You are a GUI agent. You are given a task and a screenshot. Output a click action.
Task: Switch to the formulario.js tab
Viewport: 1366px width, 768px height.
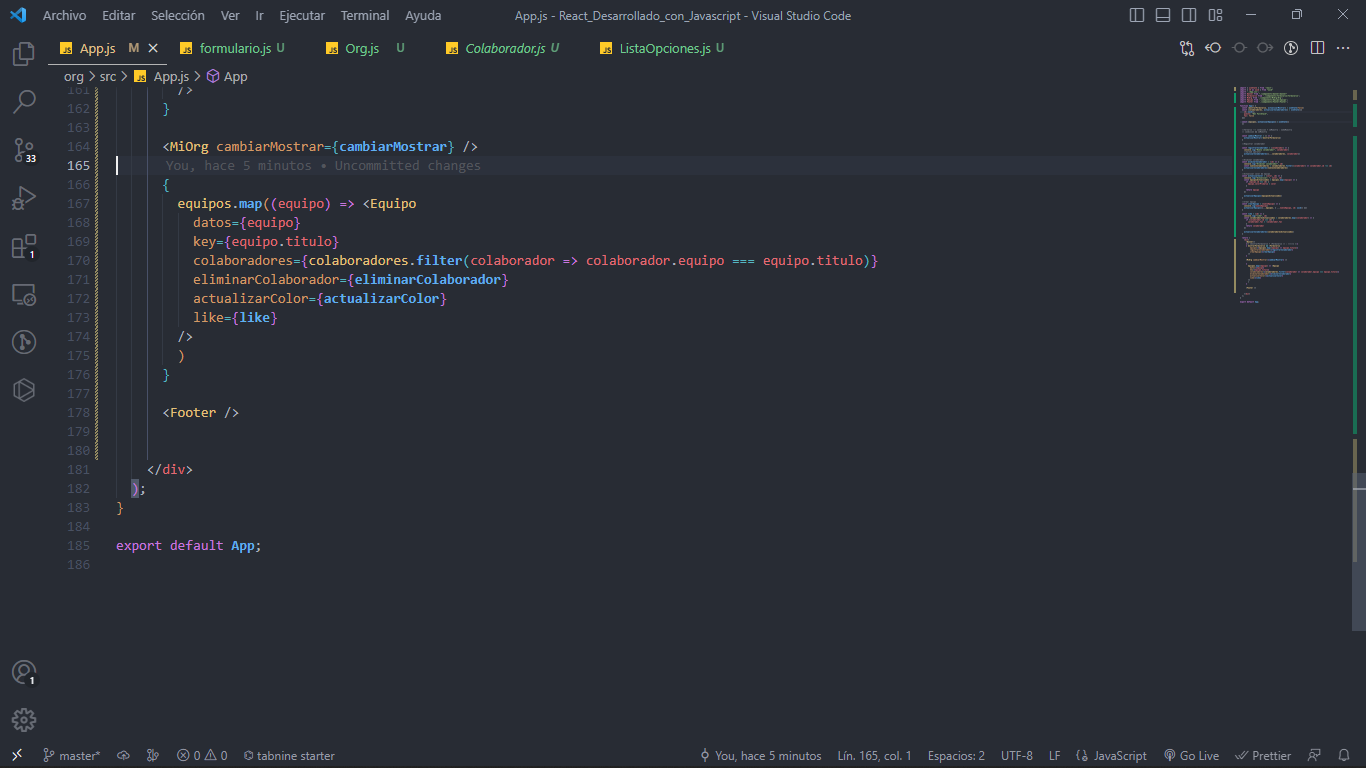[235, 48]
